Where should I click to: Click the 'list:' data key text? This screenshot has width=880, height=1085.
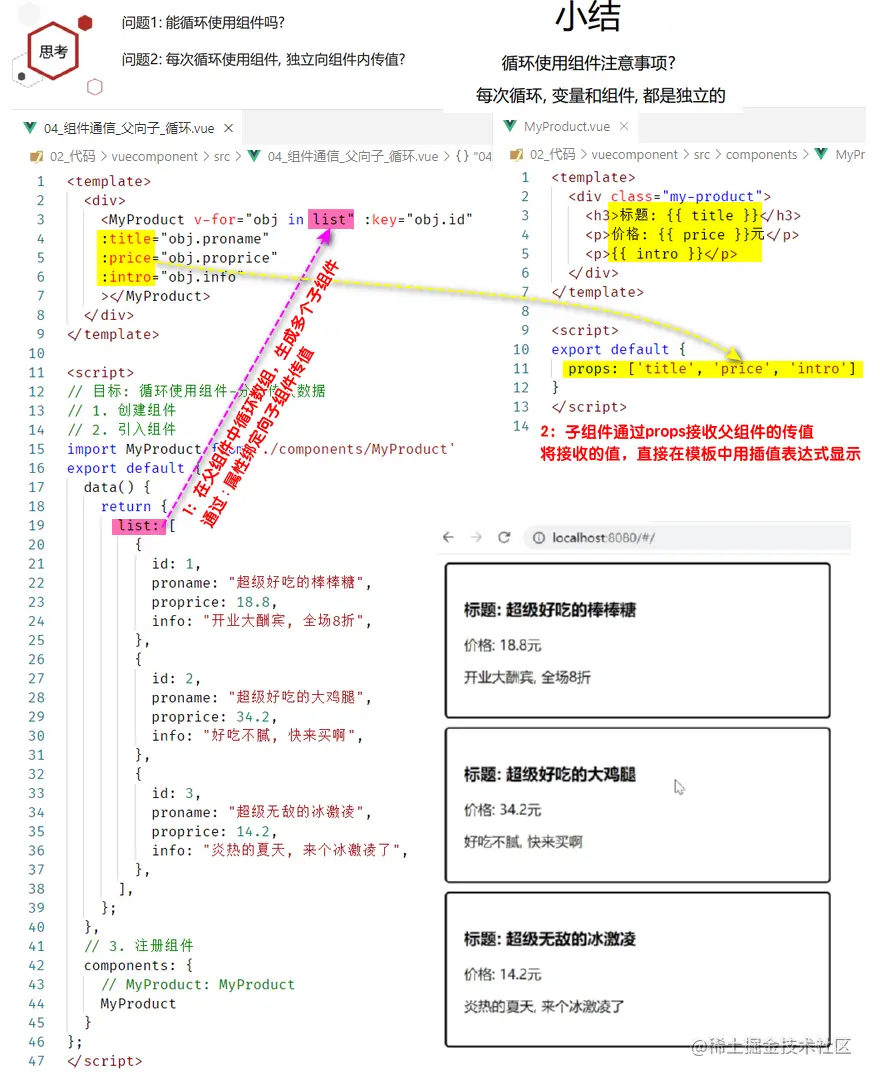click(138, 526)
